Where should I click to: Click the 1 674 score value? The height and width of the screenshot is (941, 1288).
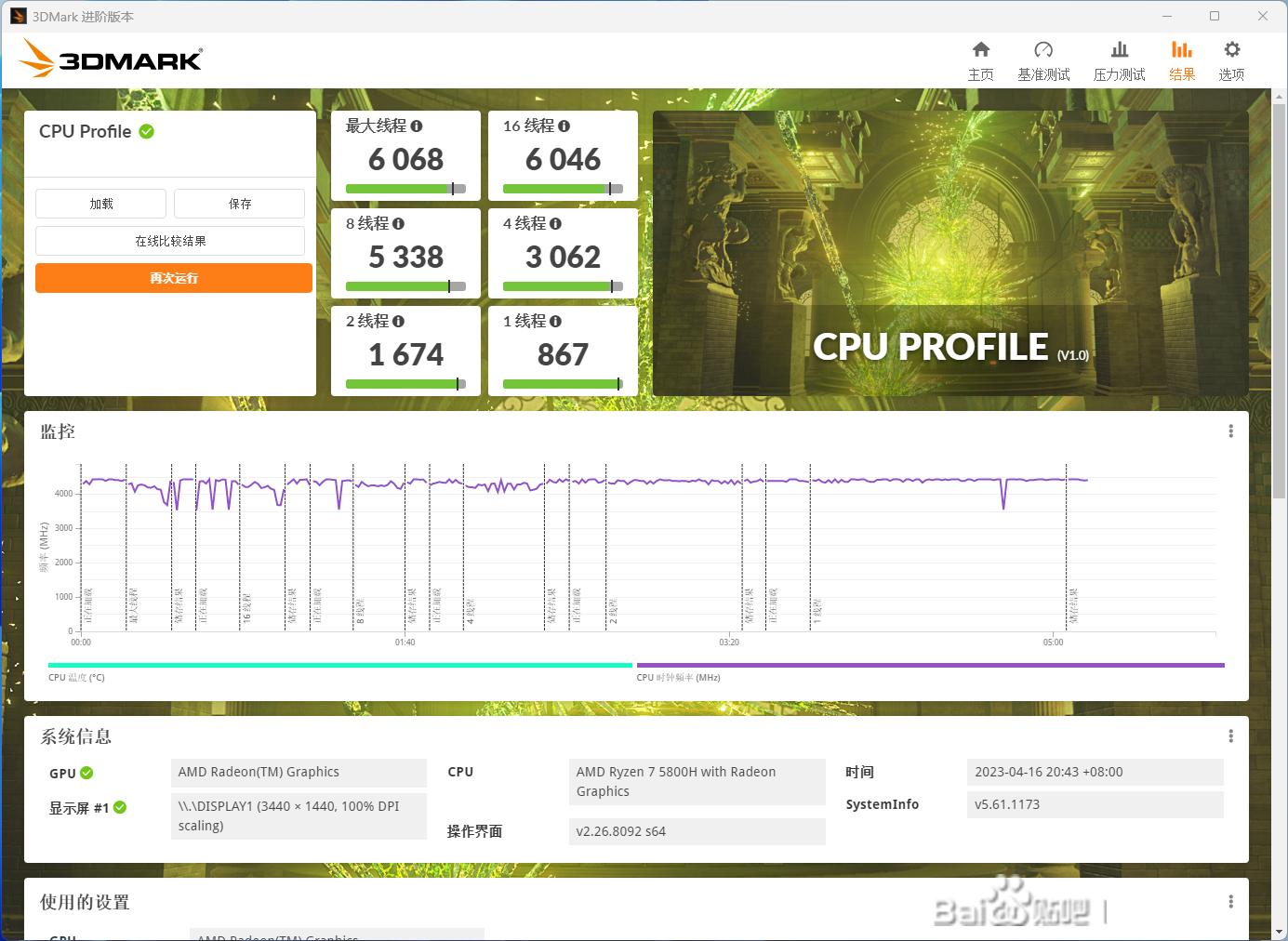coord(405,355)
